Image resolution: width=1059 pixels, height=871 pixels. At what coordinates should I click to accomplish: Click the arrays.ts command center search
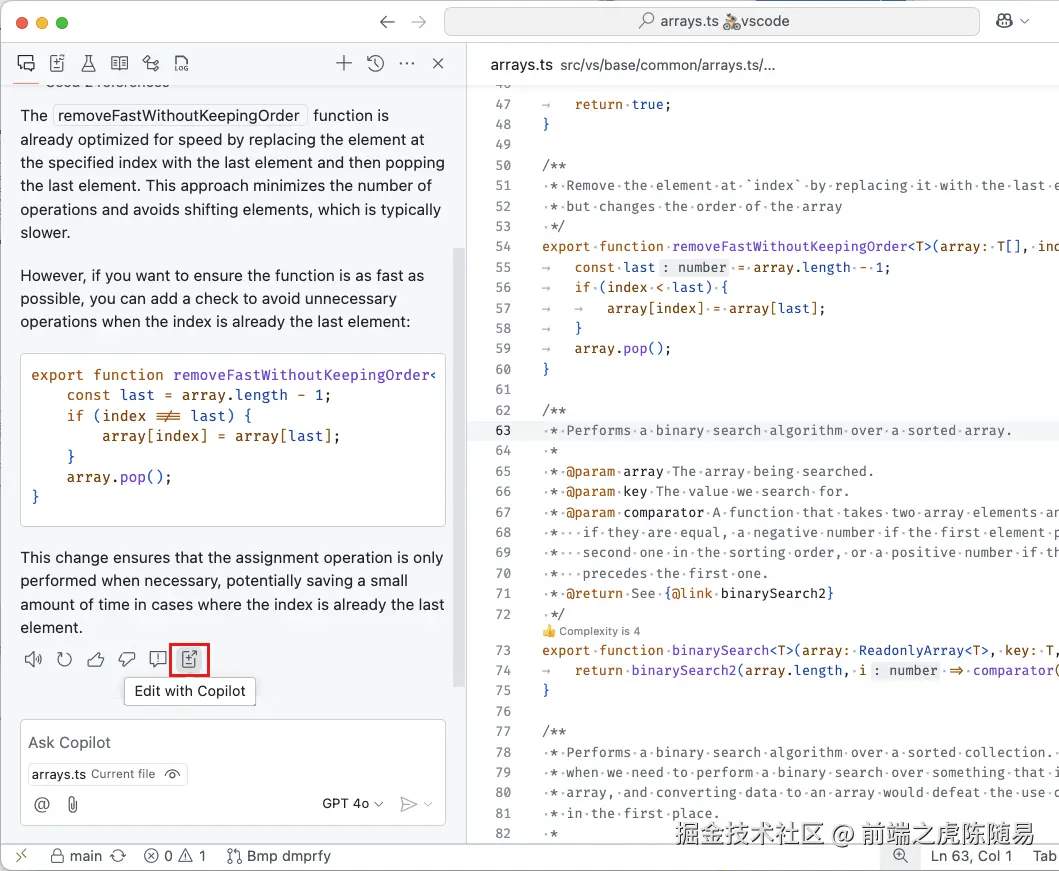pos(712,22)
